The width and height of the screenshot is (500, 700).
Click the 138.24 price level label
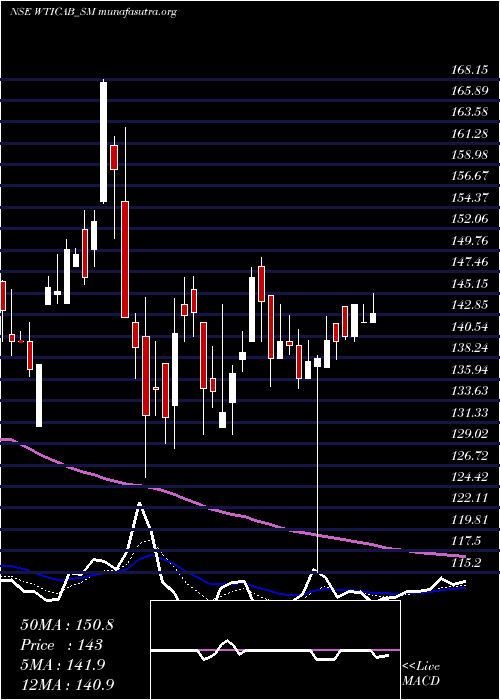click(x=469, y=348)
